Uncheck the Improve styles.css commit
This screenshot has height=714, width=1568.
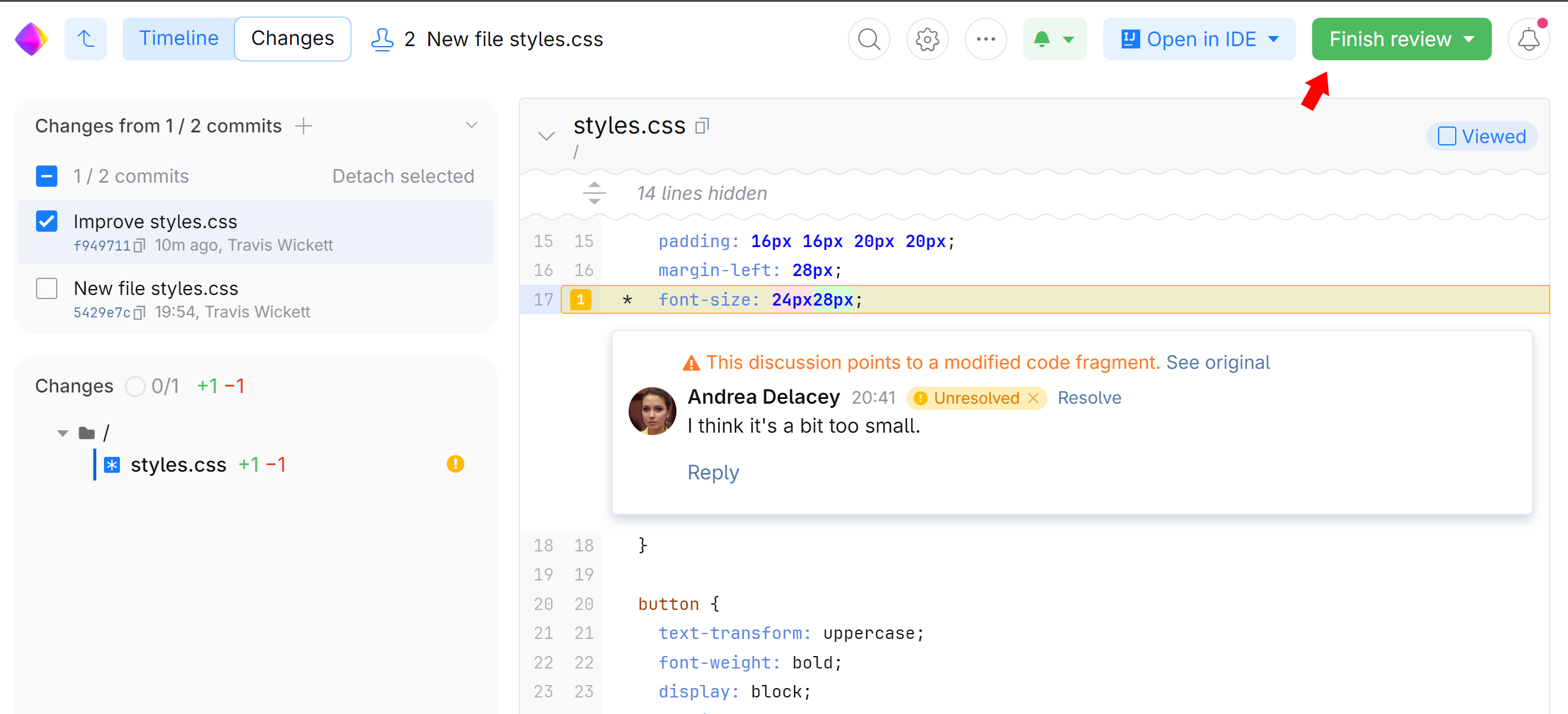click(47, 222)
